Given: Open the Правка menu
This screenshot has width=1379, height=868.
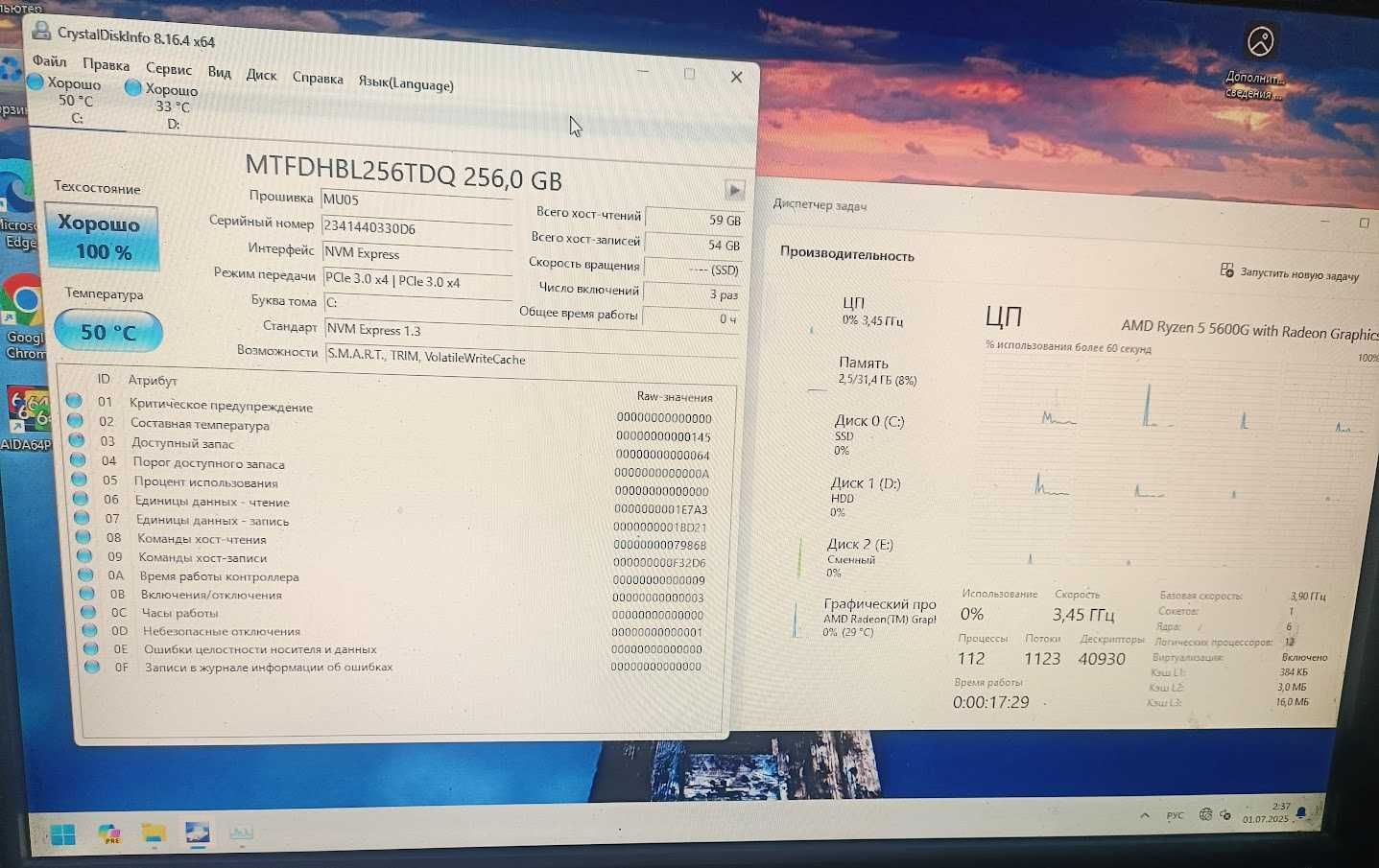Looking at the screenshot, I should pyautogui.click(x=106, y=64).
